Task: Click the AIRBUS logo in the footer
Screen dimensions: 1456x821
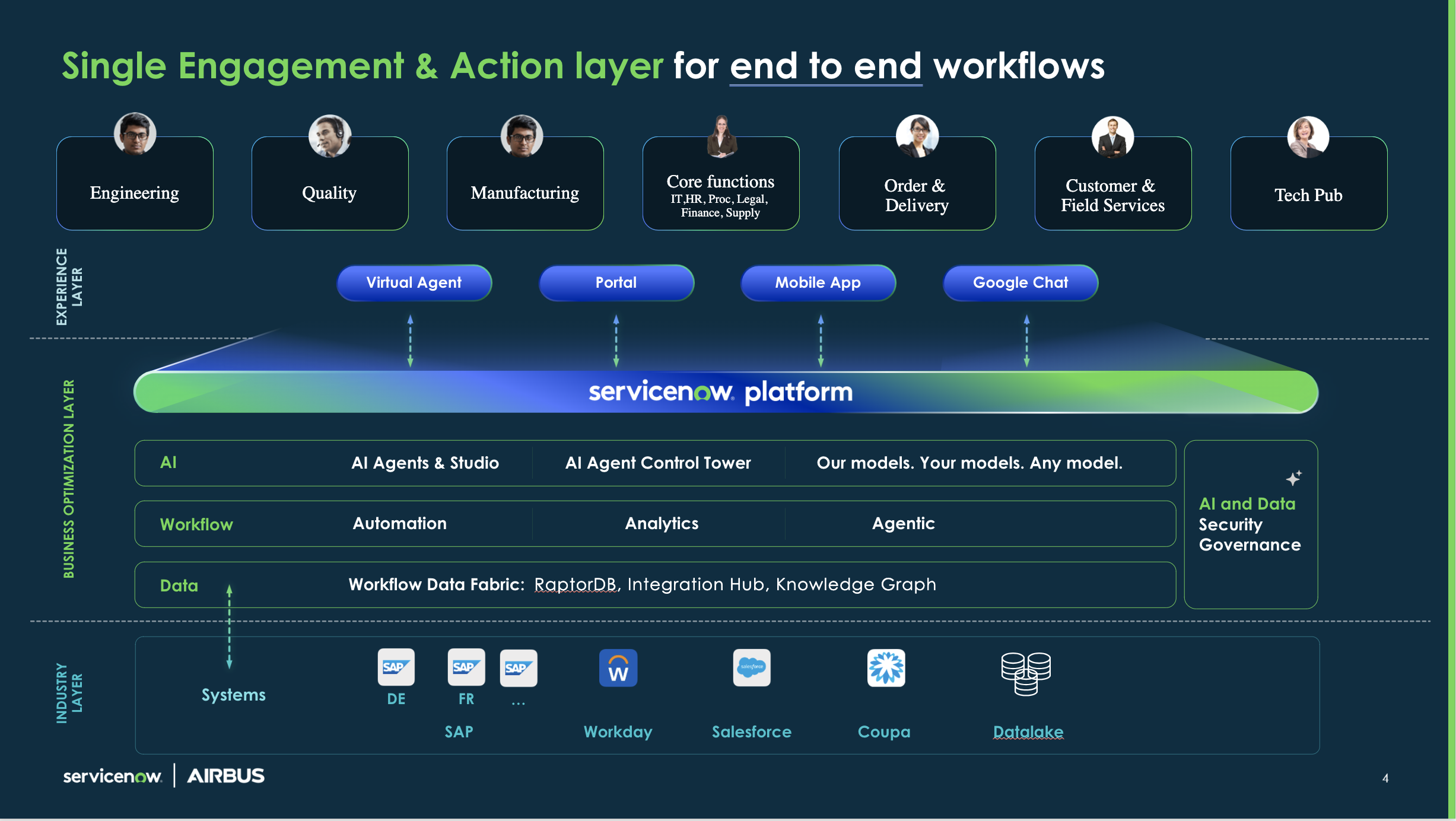Action: pyautogui.click(x=226, y=776)
